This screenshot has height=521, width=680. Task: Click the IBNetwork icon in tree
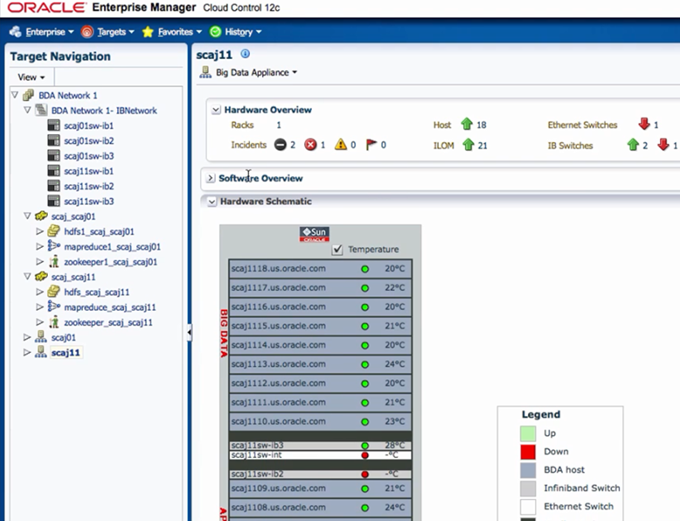41,110
